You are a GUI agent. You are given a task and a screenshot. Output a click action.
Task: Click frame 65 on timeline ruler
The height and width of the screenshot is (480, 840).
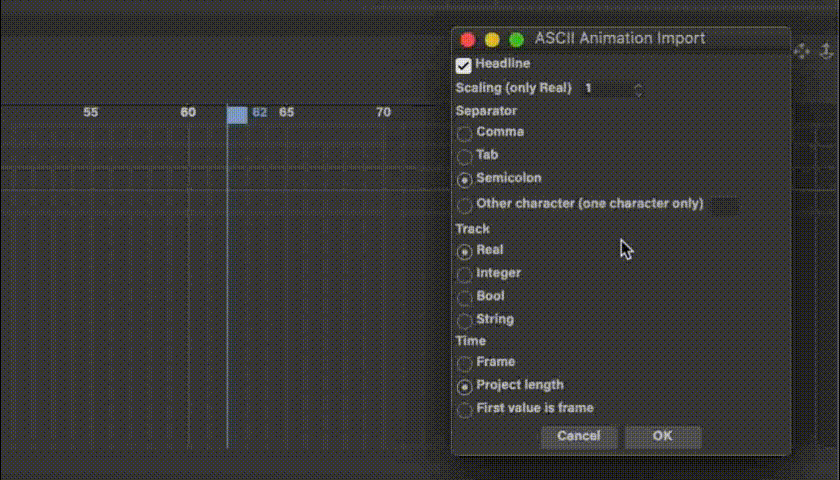tap(287, 112)
